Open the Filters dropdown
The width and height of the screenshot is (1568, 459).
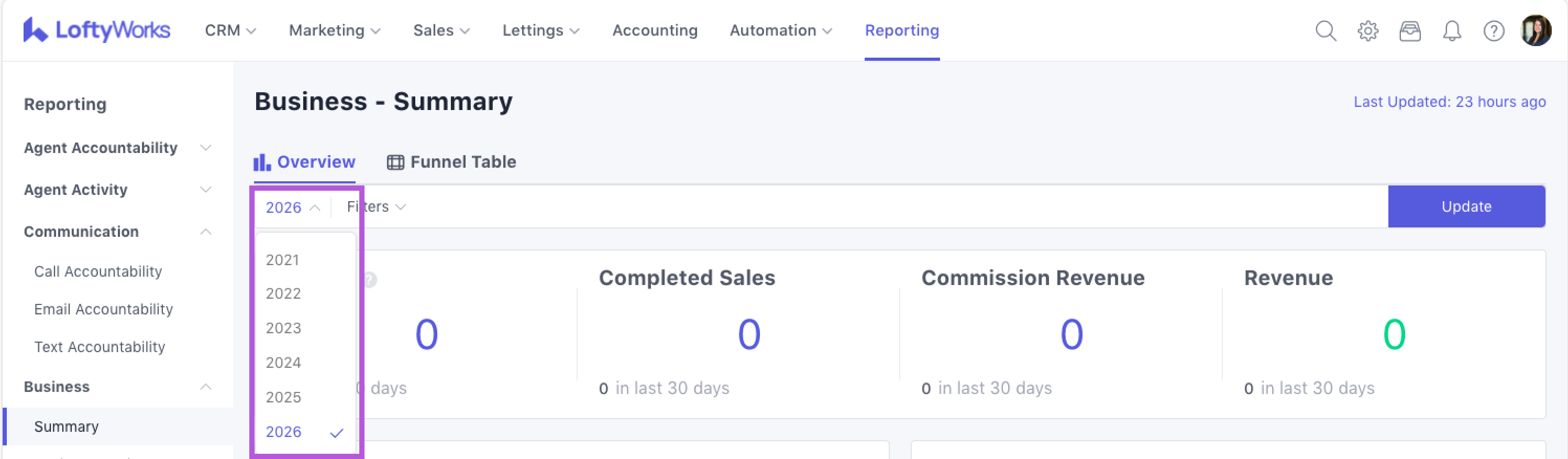click(x=376, y=207)
